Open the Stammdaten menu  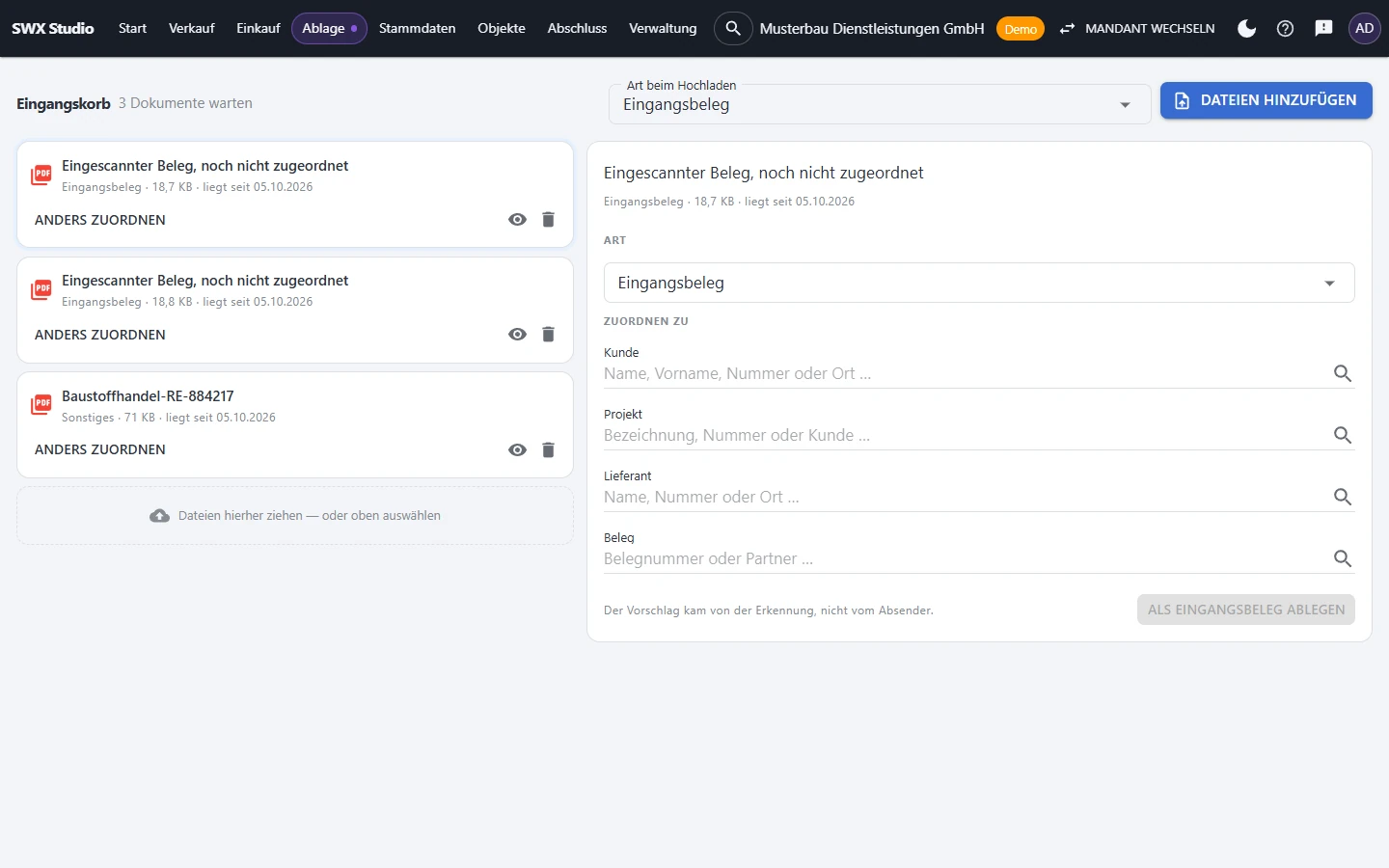click(417, 29)
